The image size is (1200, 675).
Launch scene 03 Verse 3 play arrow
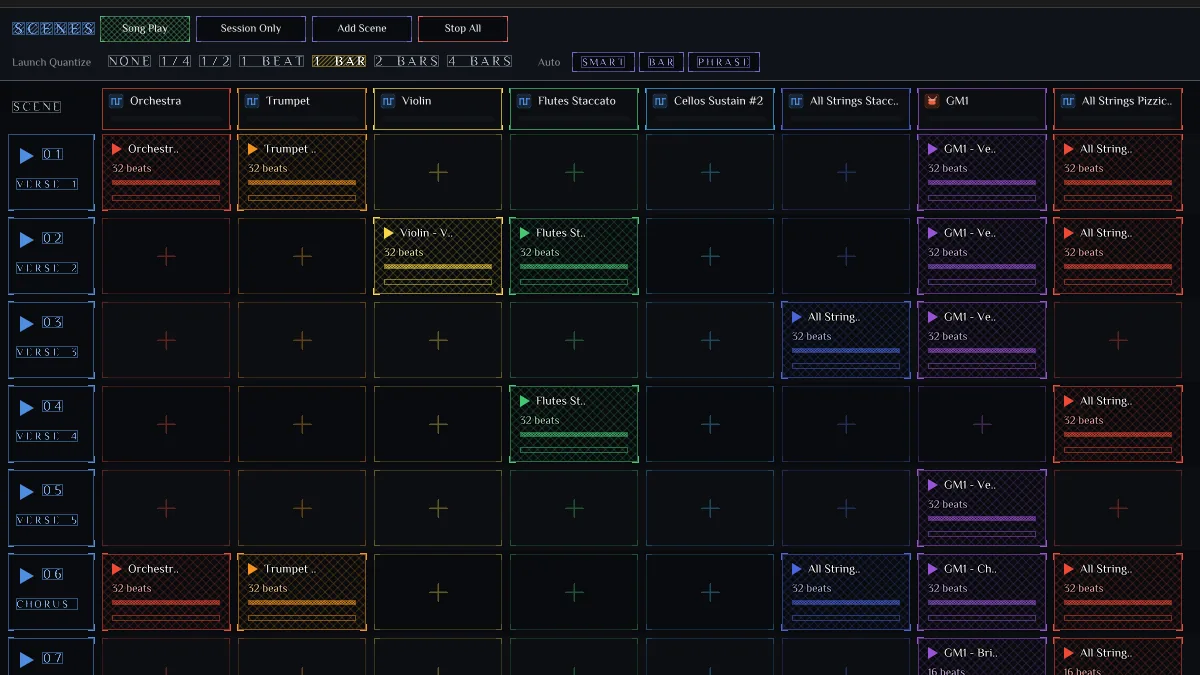27,324
